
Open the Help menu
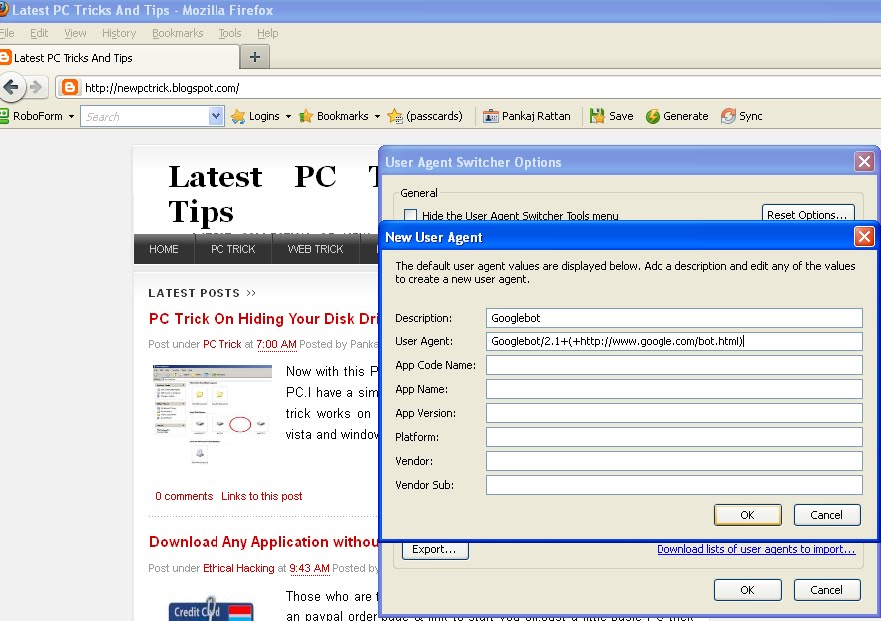pos(267,33)
